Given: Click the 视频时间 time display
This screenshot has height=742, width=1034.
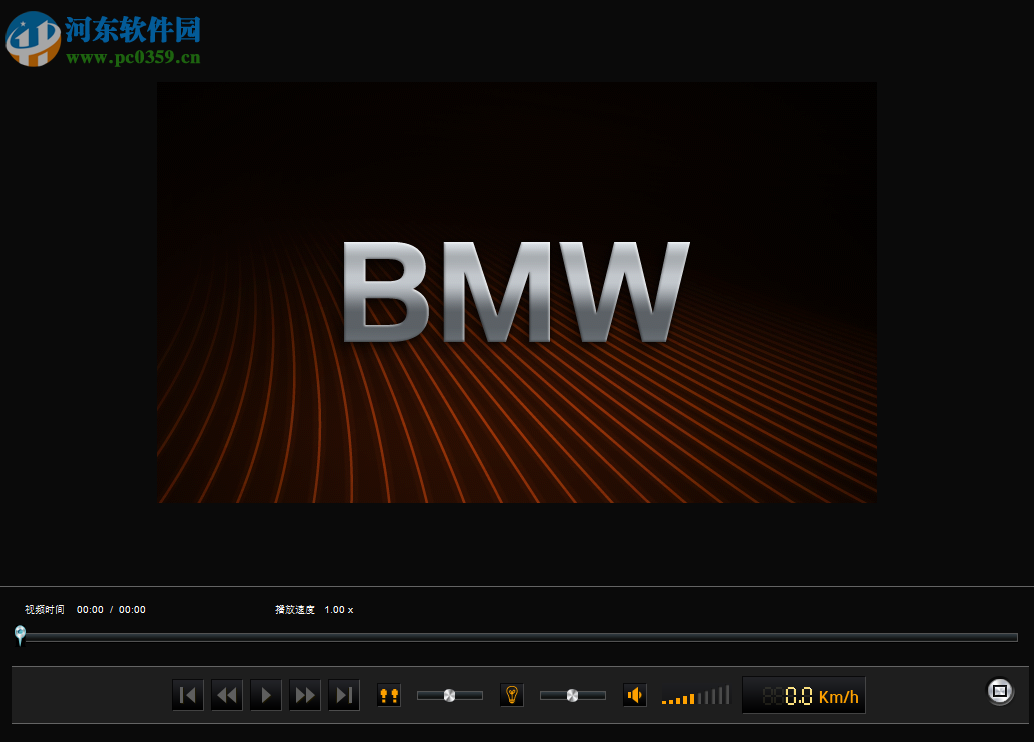Looking at the screenshot, I should 87,609.
